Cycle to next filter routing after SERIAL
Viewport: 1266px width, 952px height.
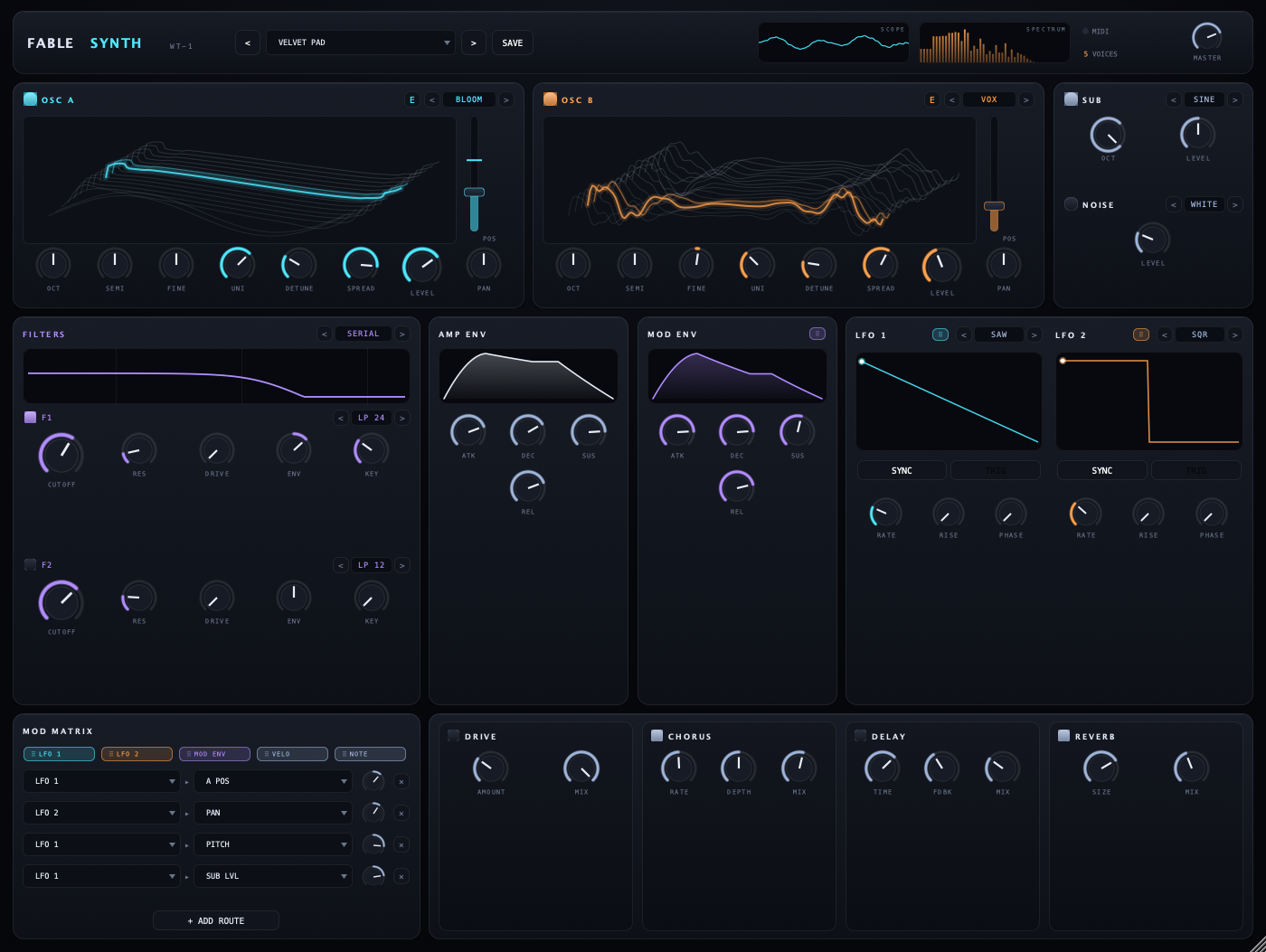click(402, 334)
